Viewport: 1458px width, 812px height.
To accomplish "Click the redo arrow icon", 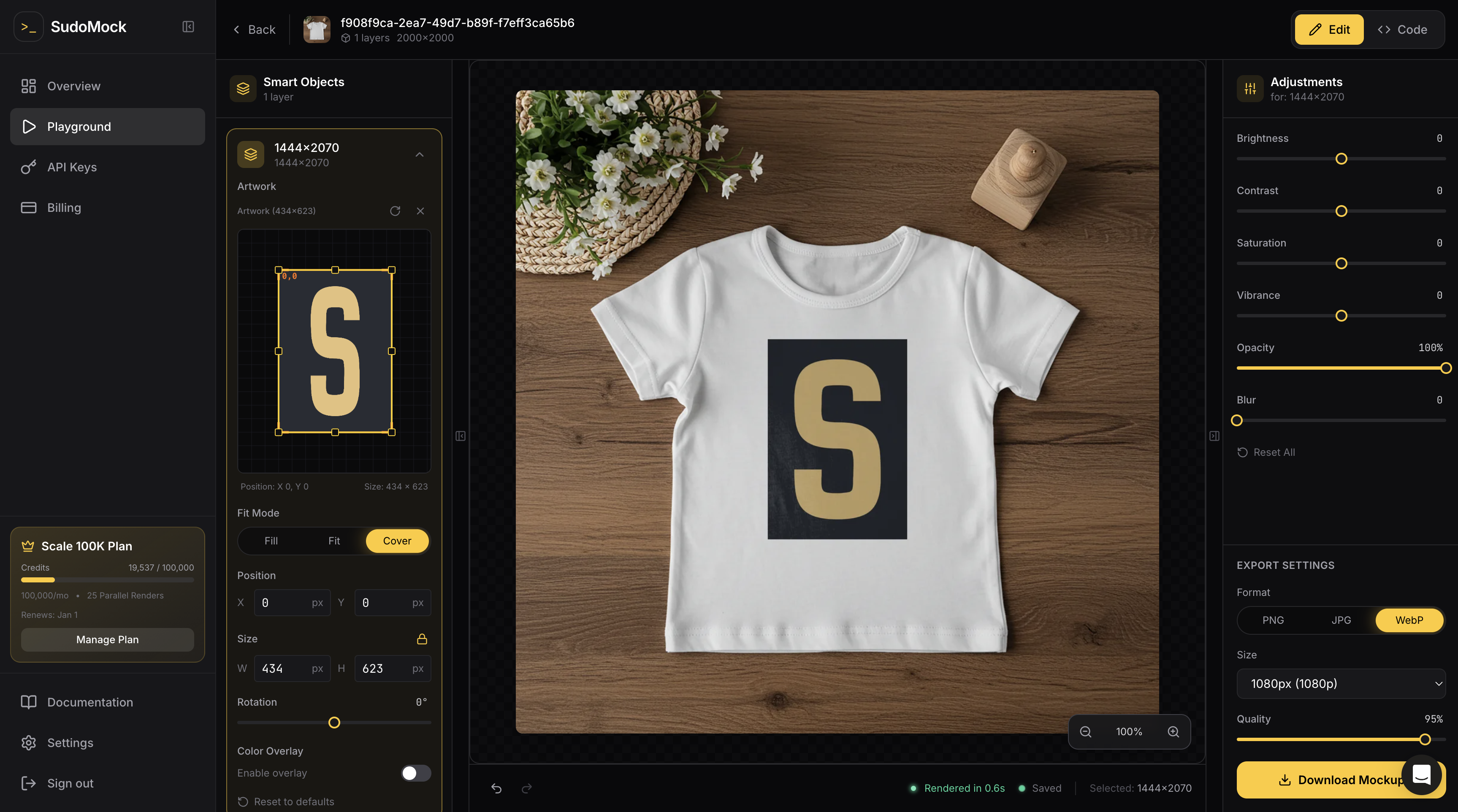I will point(526,788).
